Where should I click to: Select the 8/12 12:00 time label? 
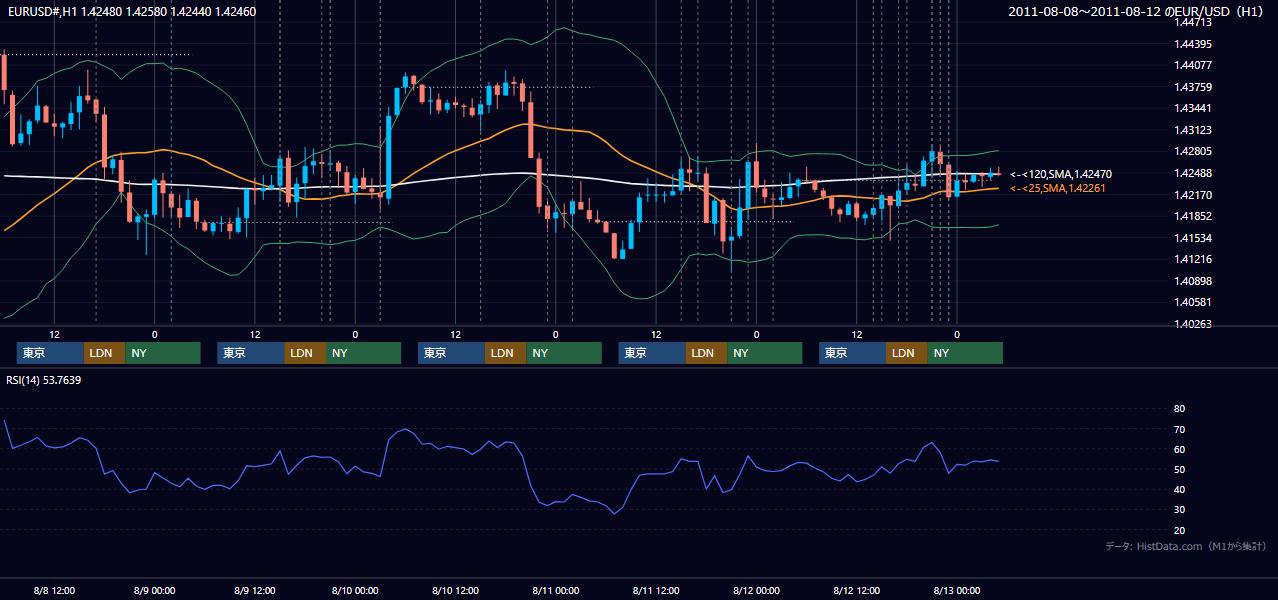pos(856,590)
